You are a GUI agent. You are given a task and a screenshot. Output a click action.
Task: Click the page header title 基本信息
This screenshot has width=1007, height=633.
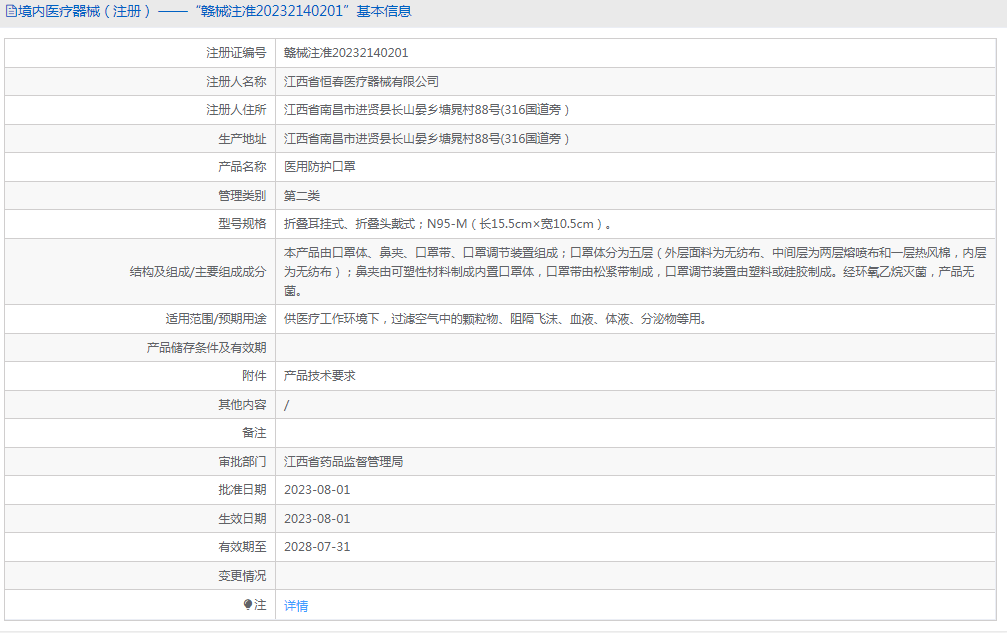[x=384, y=12]
